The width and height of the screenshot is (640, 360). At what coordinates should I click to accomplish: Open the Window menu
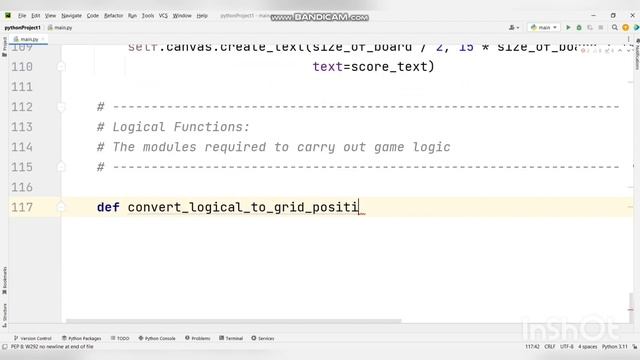[x=182, y=16]
